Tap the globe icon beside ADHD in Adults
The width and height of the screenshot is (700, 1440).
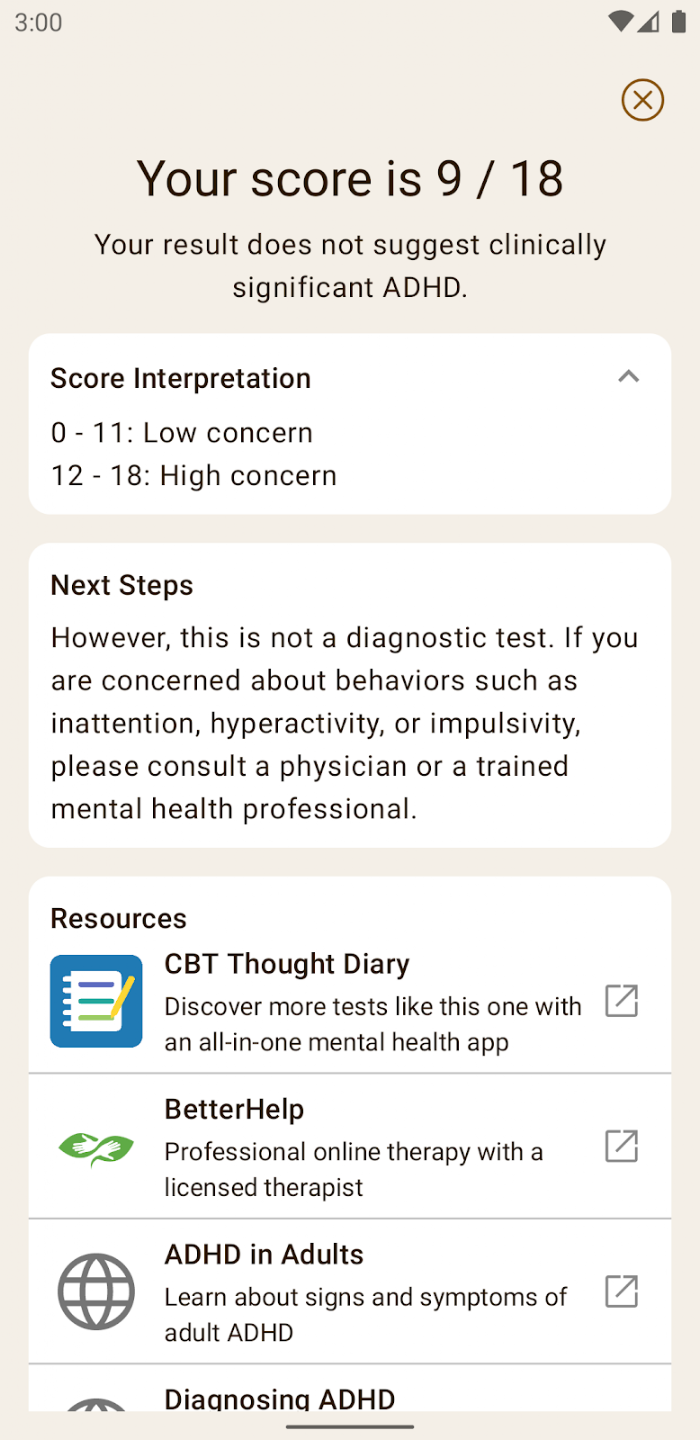coord(96,1291)
